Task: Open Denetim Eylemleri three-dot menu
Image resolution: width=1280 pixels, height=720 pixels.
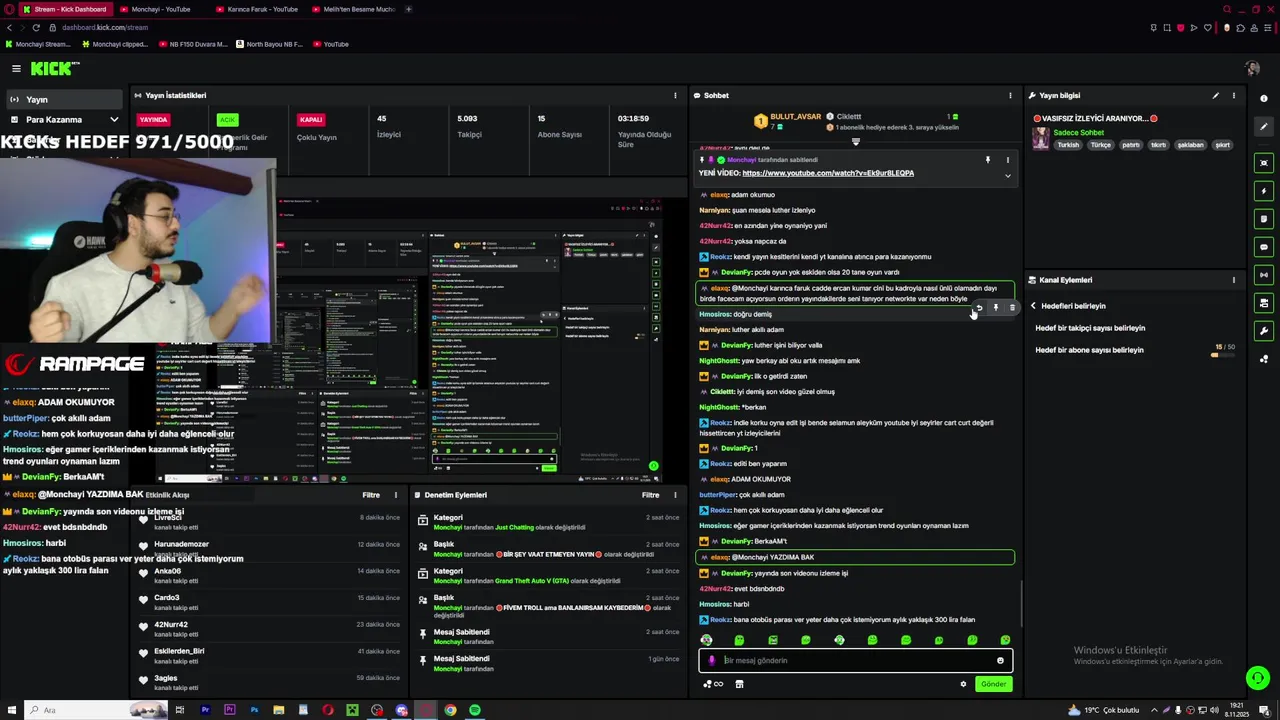Action: [x=675, y=495]
